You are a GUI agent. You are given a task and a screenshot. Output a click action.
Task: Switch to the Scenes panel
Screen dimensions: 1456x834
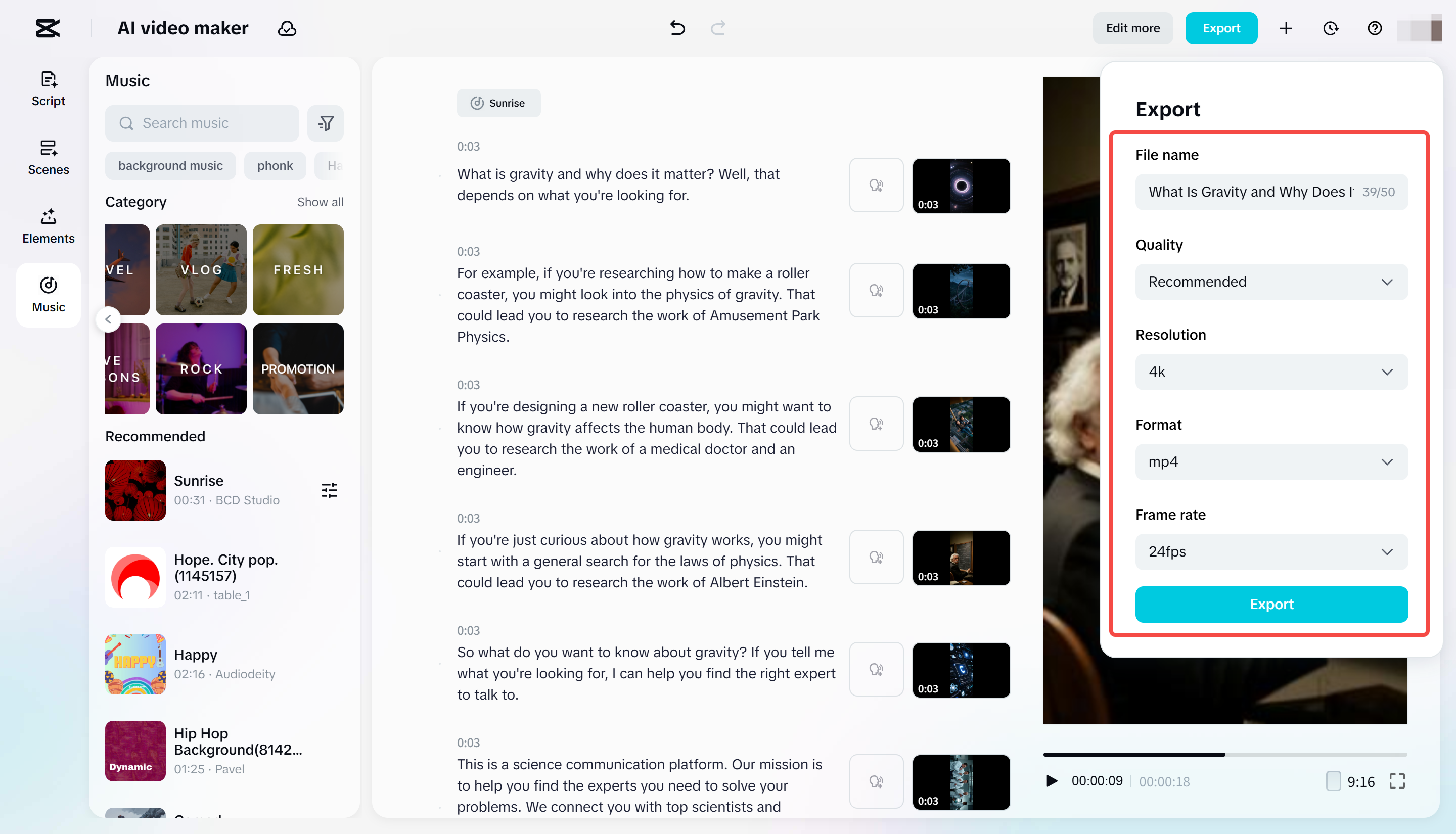48,156
